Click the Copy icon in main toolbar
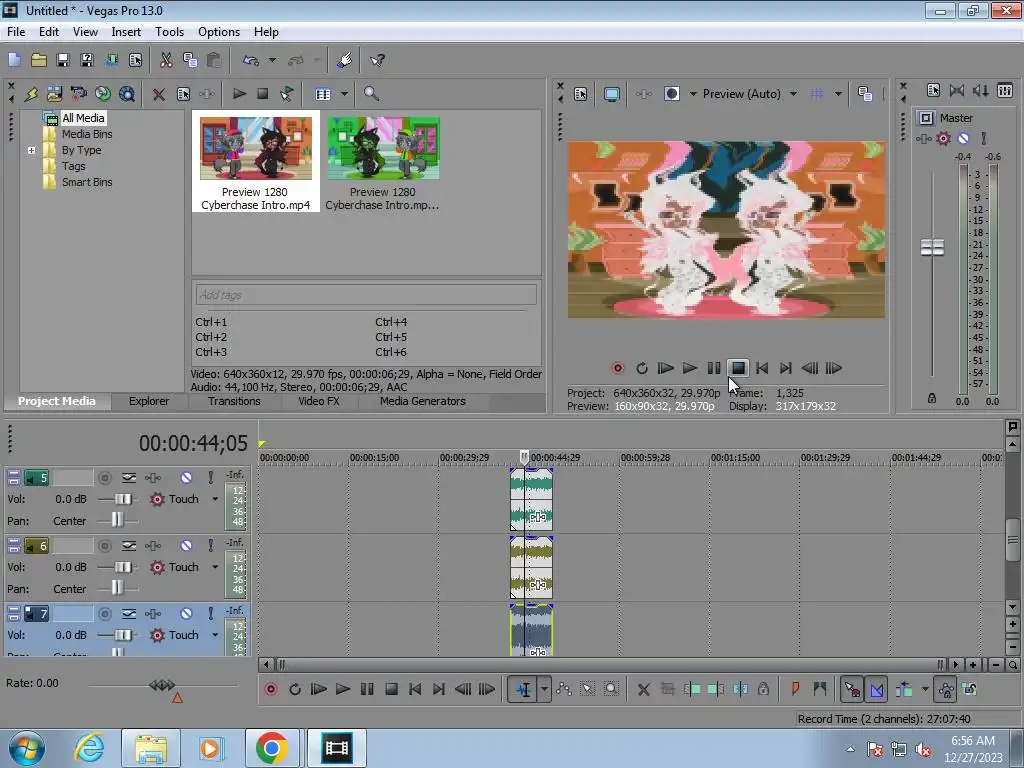 coord(190,60)
